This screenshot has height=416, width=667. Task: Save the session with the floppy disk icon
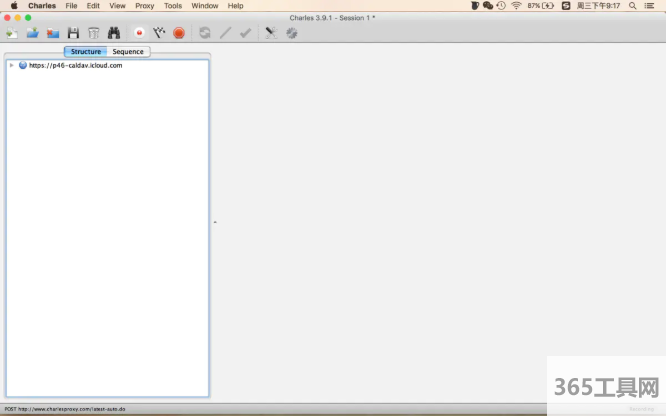point(73,33)
